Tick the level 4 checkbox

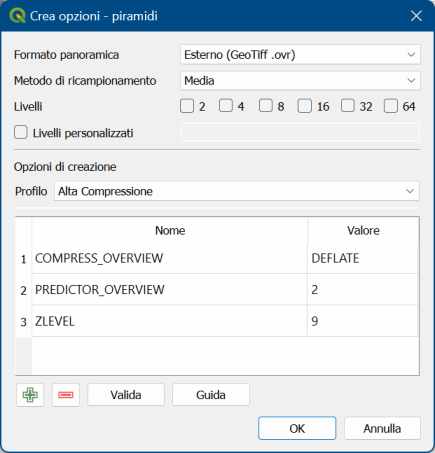click(226, 106)
